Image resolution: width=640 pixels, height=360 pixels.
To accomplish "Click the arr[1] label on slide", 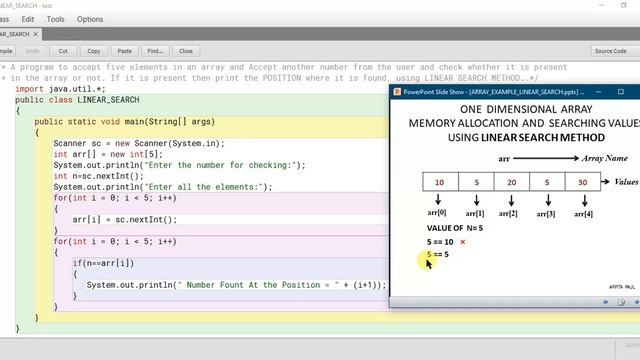I will click(x=475, y=213).
